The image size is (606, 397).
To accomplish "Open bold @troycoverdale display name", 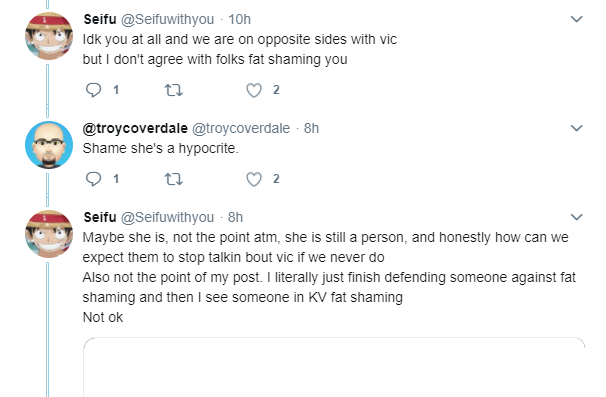I will coord(135,128).
